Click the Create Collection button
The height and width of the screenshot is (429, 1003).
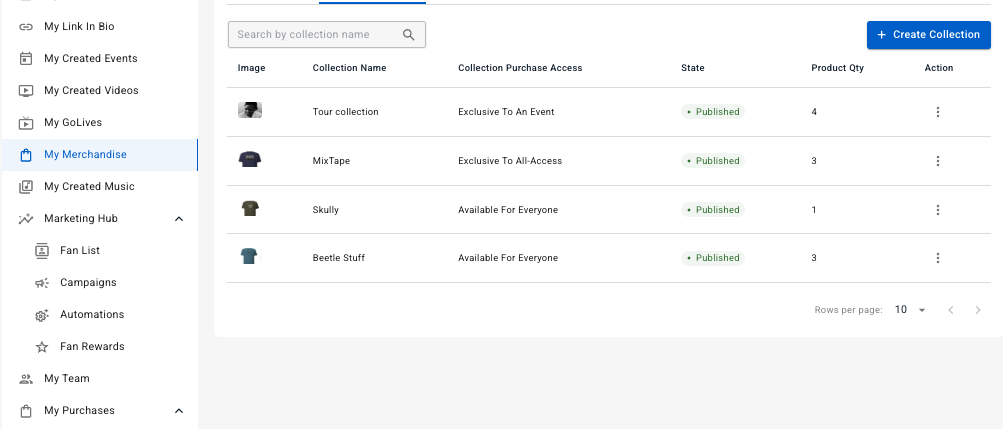[x=928, y=35]
